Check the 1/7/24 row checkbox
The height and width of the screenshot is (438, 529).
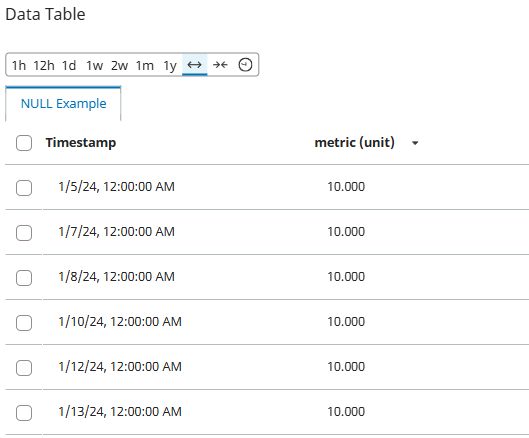click(24, 233)
